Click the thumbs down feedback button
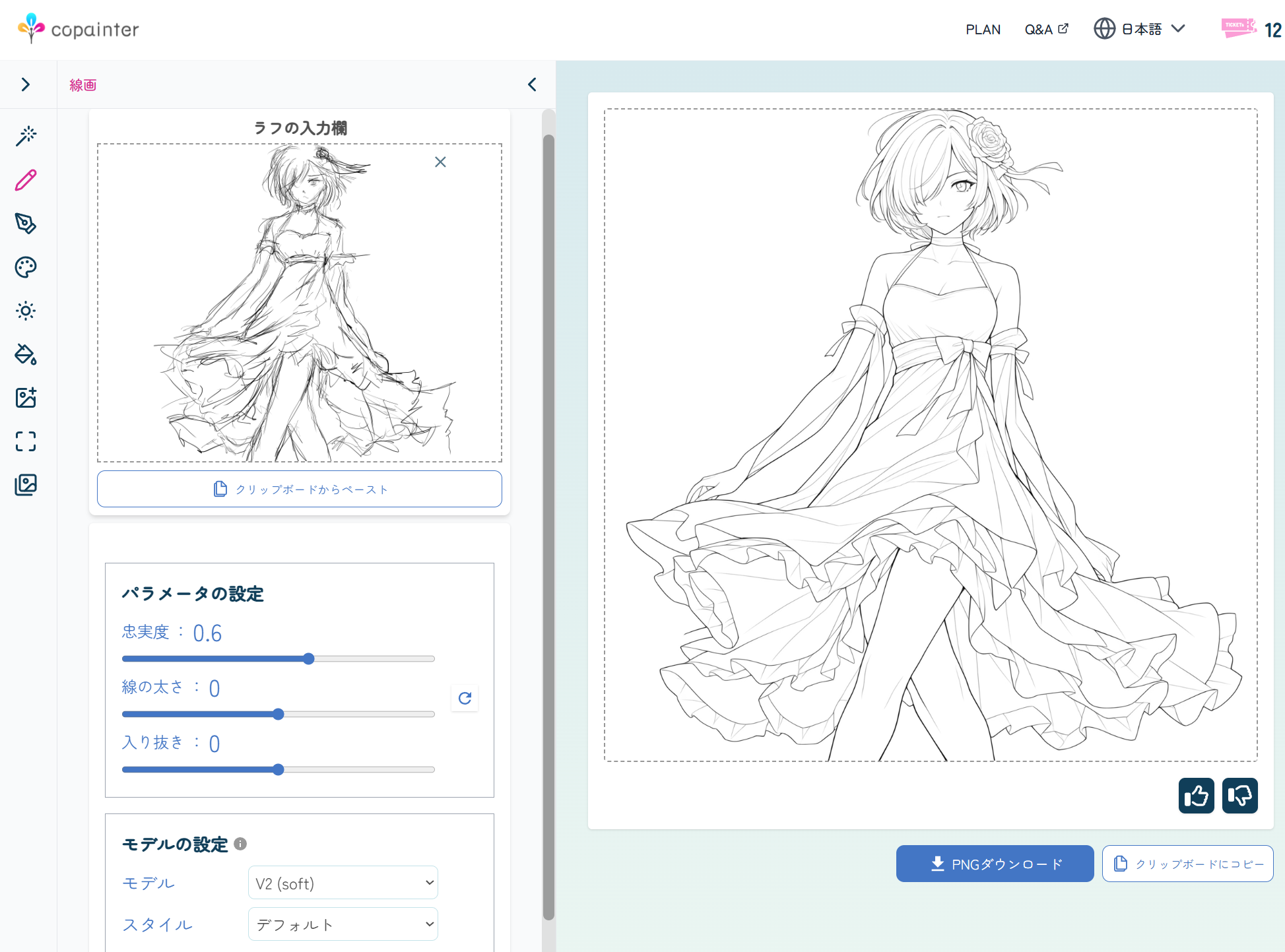This screenshot has width=1285, height=952. click(1239, 796)
